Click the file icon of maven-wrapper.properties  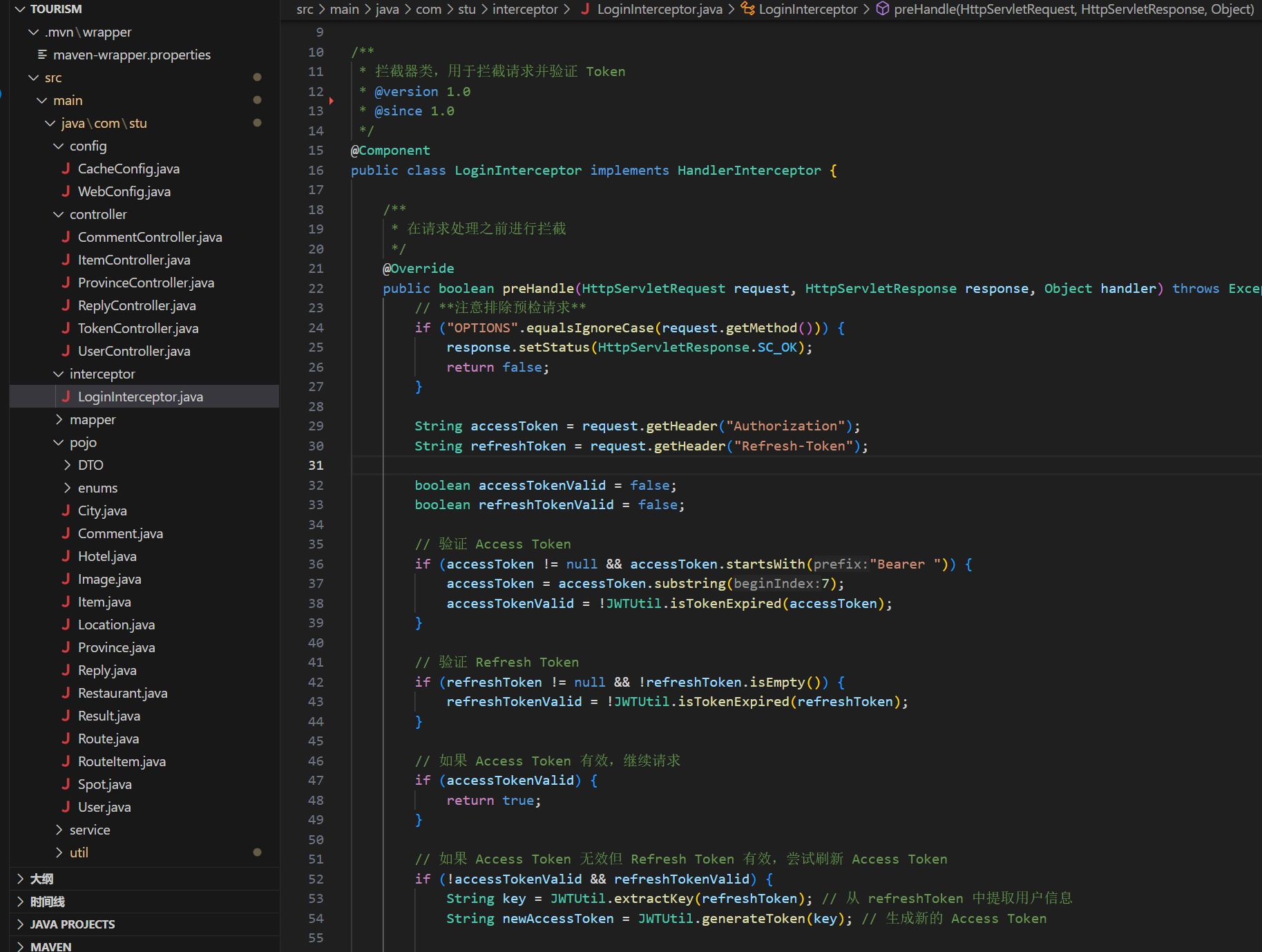42,55
